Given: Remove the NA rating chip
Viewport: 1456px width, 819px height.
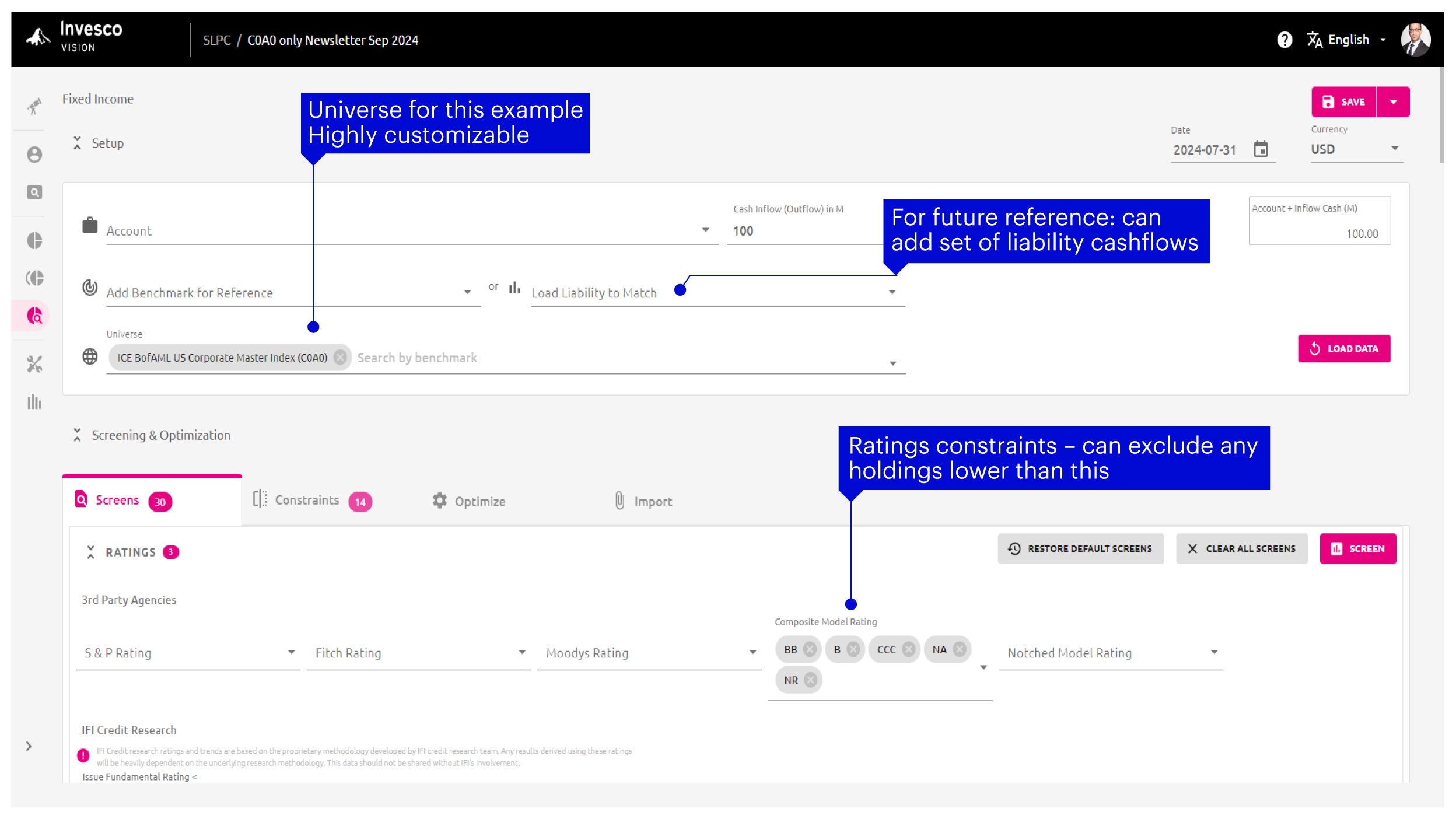Looking at the screenshot, I should pyautogui.click(x=959, y=649).
